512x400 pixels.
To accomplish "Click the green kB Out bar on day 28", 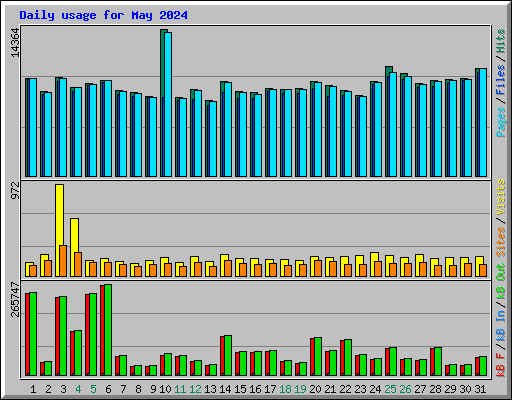I will (438, 362).
